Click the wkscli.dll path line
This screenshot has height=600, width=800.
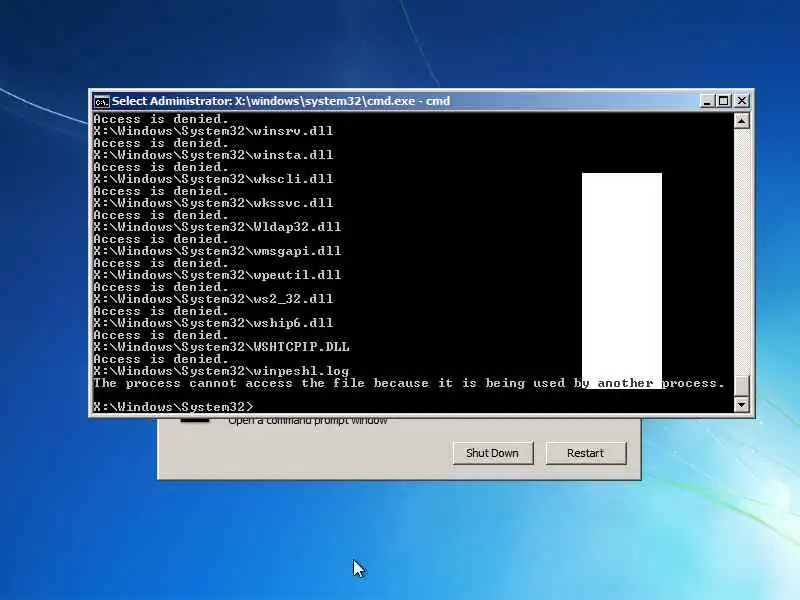tap(213, 179)
